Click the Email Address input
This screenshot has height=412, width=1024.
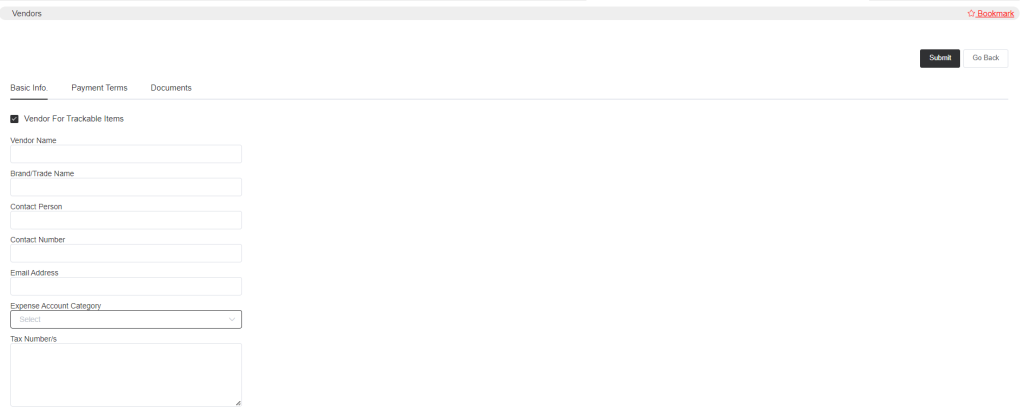click(126, 287)
